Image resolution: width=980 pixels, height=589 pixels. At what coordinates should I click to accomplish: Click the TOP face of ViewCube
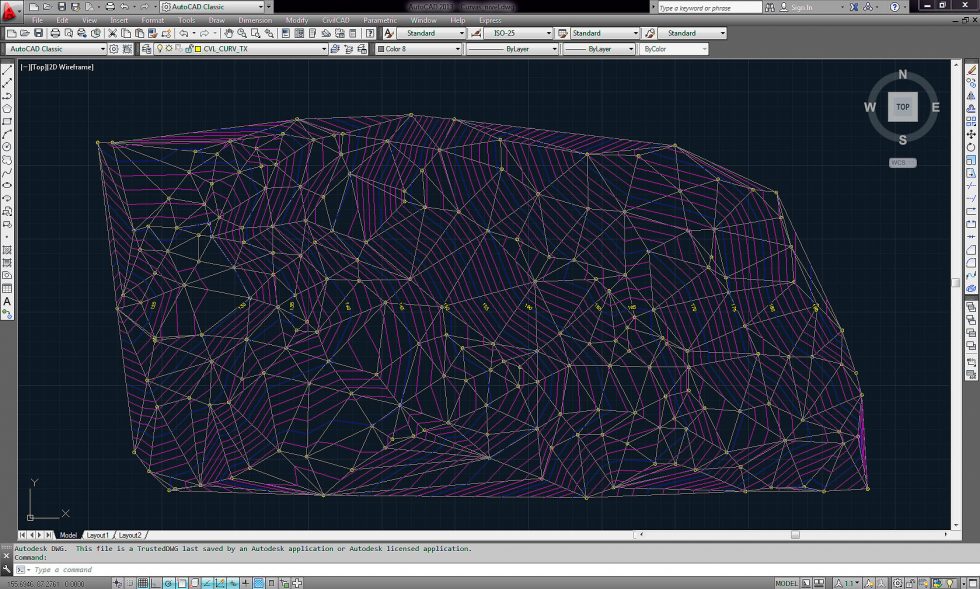point(903,106)
